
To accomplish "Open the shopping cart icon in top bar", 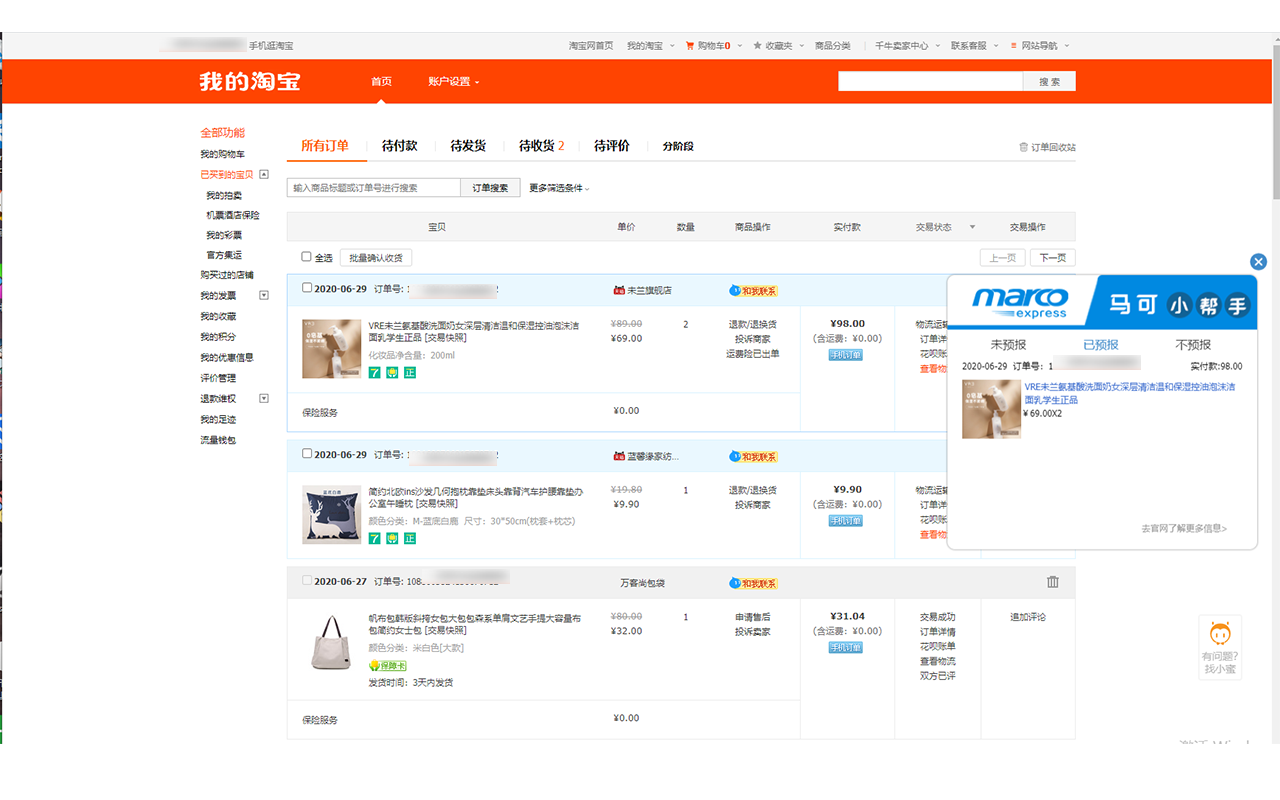I will coord(690,46).
